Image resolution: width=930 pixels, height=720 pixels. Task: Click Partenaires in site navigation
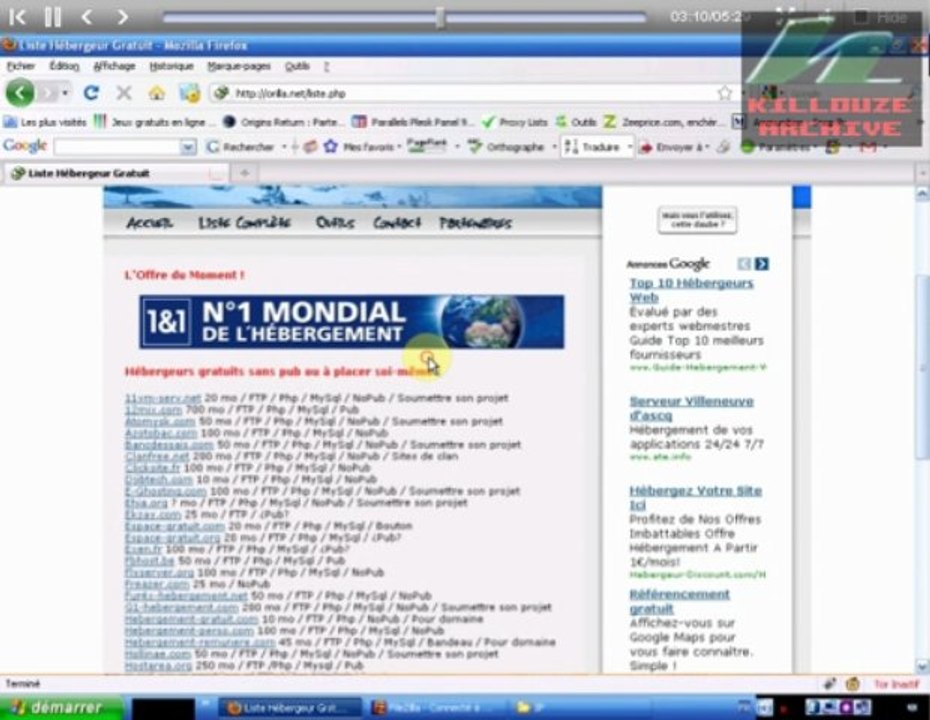[x=475, y=223]
